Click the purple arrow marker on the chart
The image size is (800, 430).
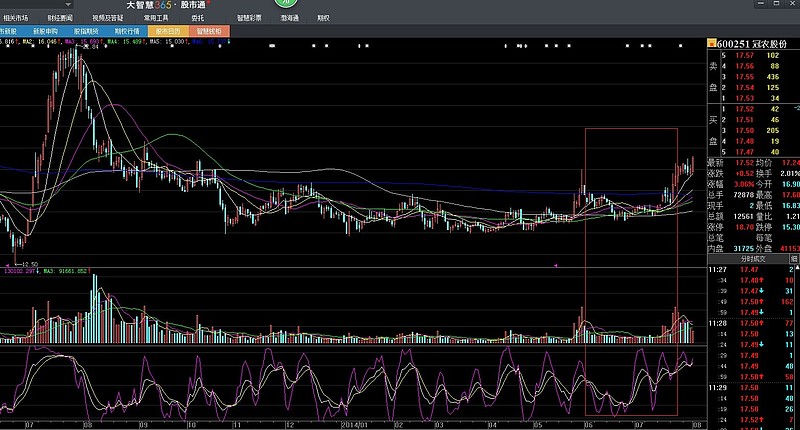(x=555, y=264)
